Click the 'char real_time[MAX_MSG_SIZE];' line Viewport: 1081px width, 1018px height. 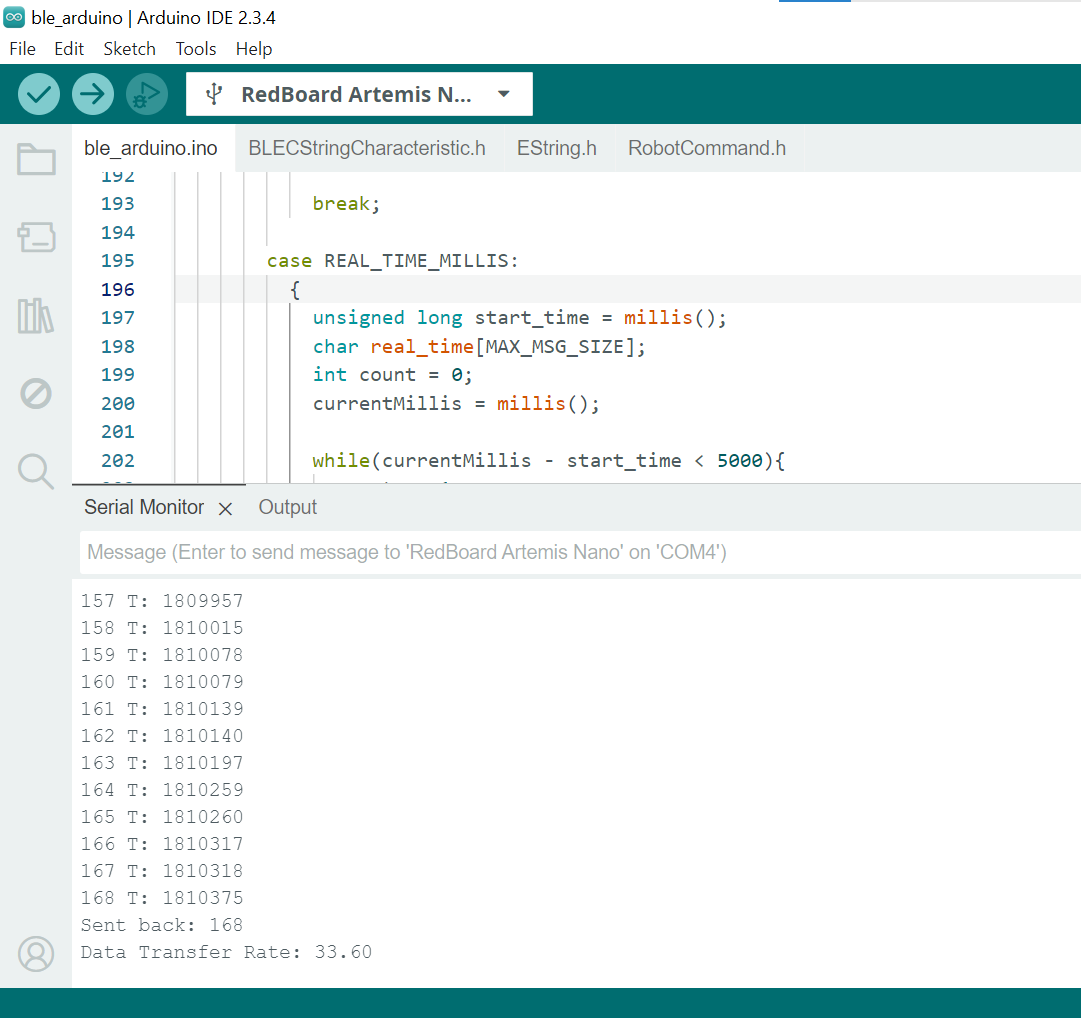coord(479,347)
